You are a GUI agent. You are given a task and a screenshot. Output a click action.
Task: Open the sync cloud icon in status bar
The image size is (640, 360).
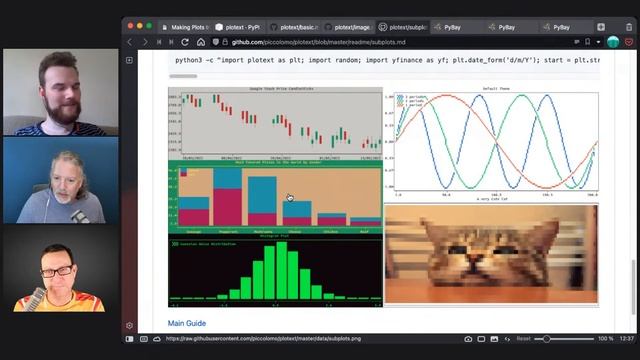[157, 339]
